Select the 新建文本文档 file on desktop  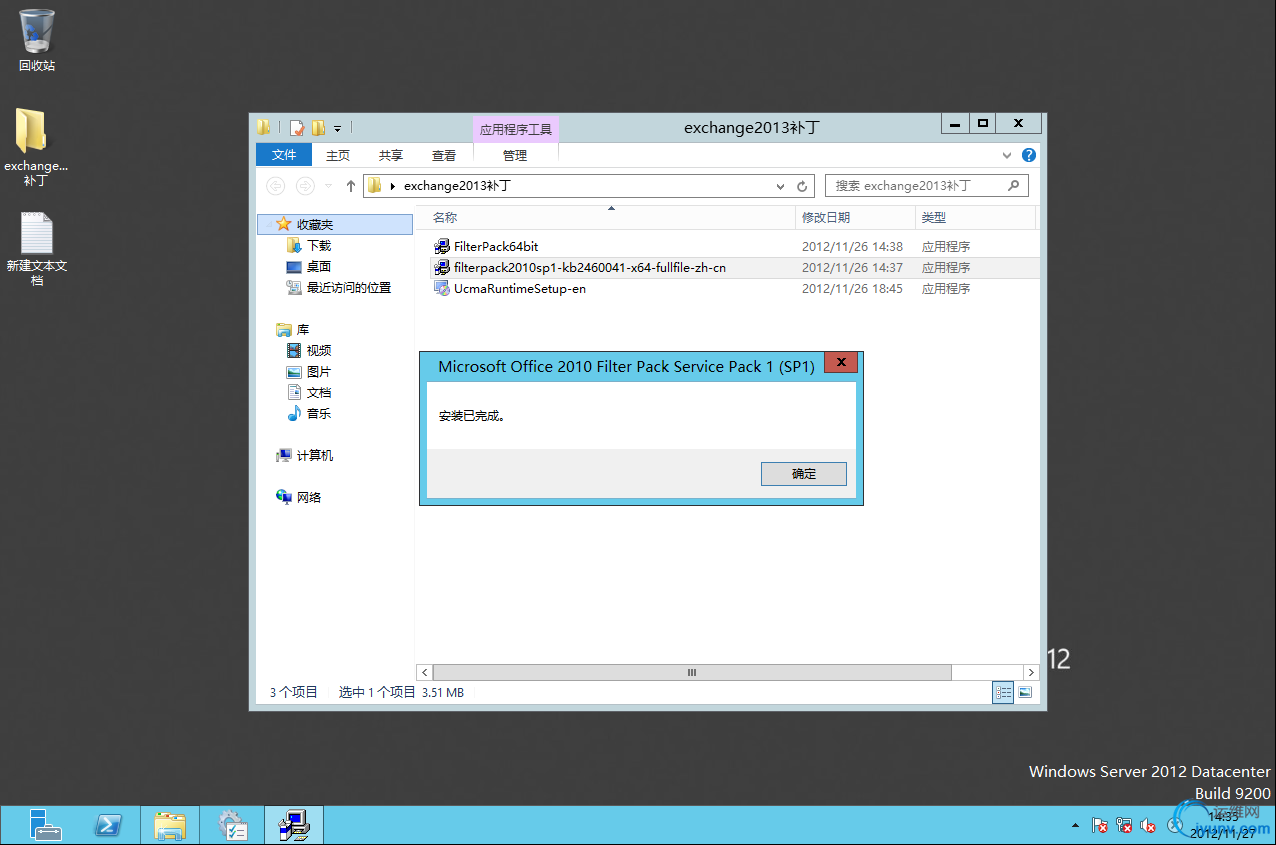pos(37,250)
